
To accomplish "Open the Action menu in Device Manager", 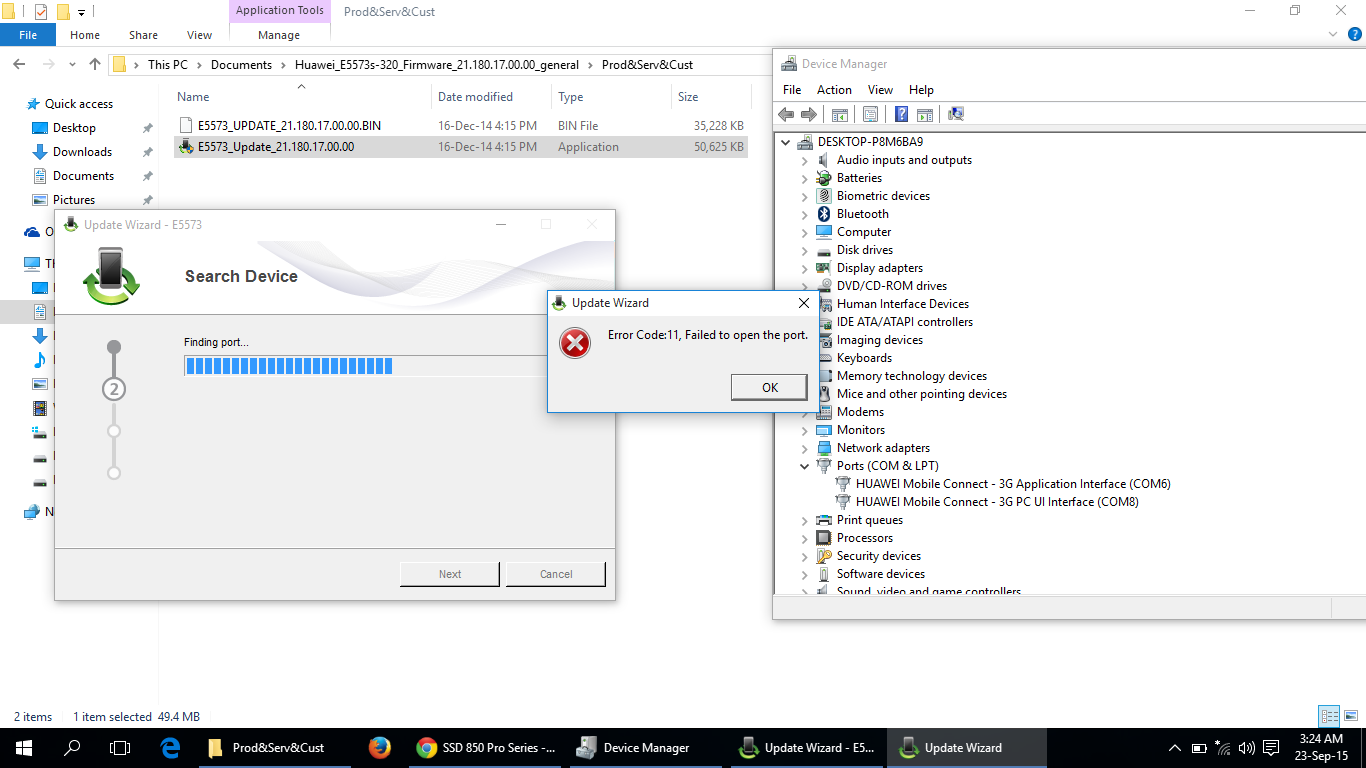I will click(834, 89).
